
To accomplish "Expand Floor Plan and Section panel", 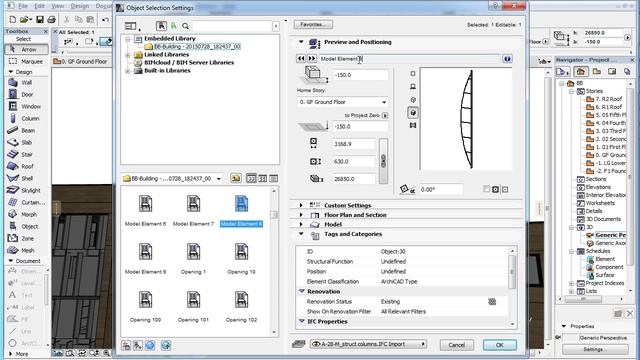I will pos(301,215).
